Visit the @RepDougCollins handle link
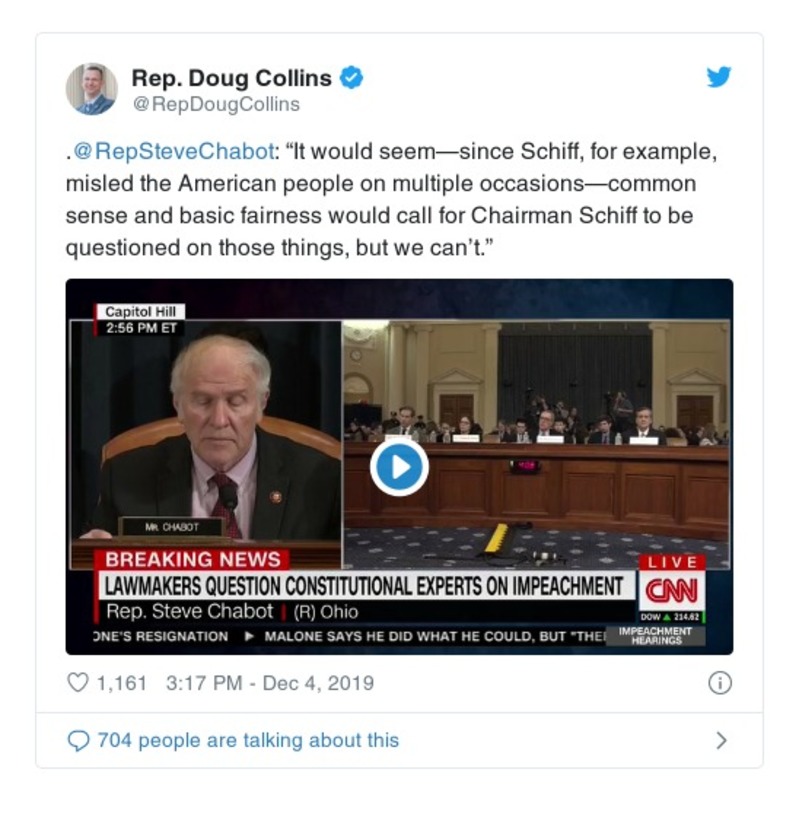Screen dimensions: 799x817 tap(216, 104)
